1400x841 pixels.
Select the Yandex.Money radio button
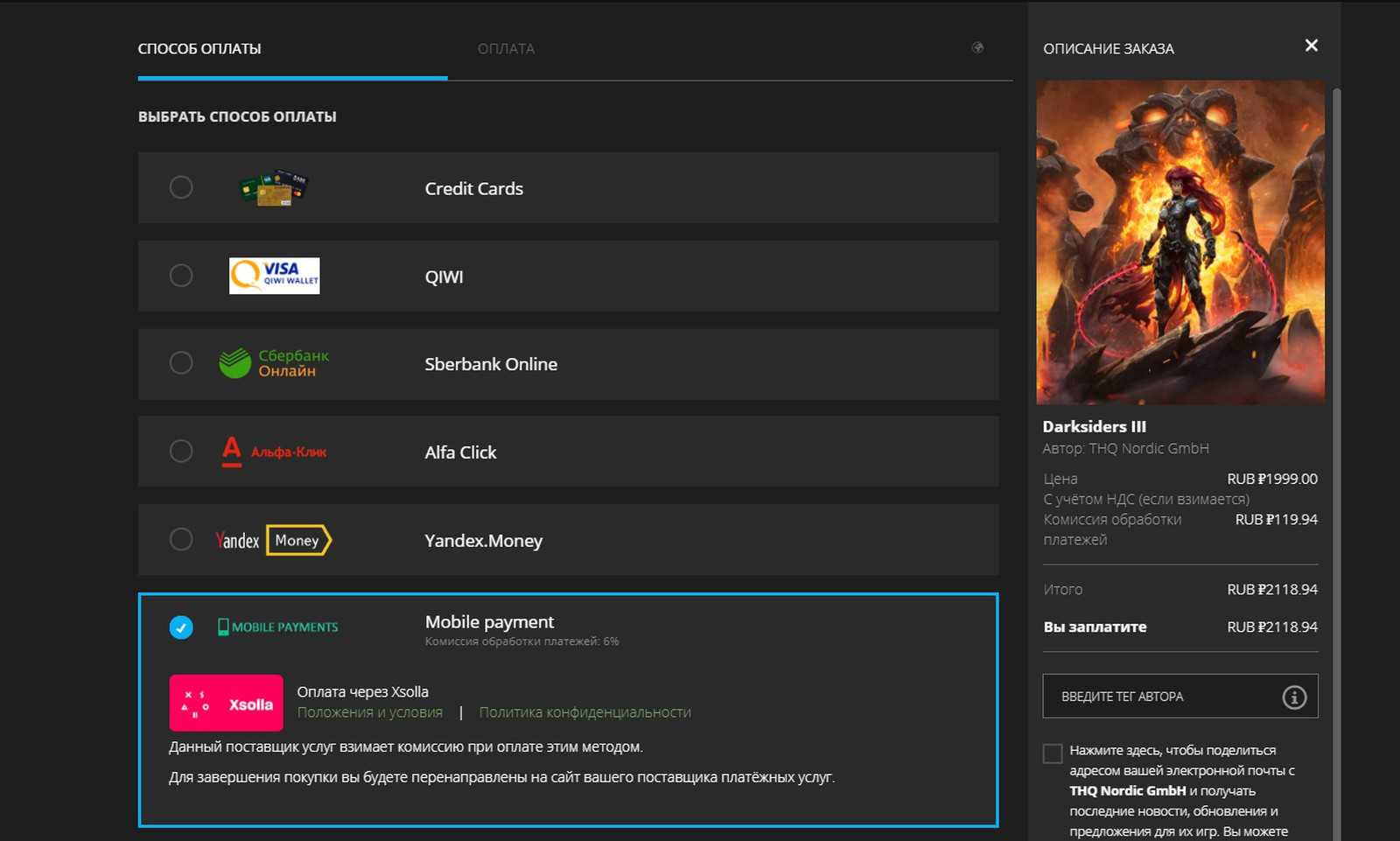click(x=181, y=539)
